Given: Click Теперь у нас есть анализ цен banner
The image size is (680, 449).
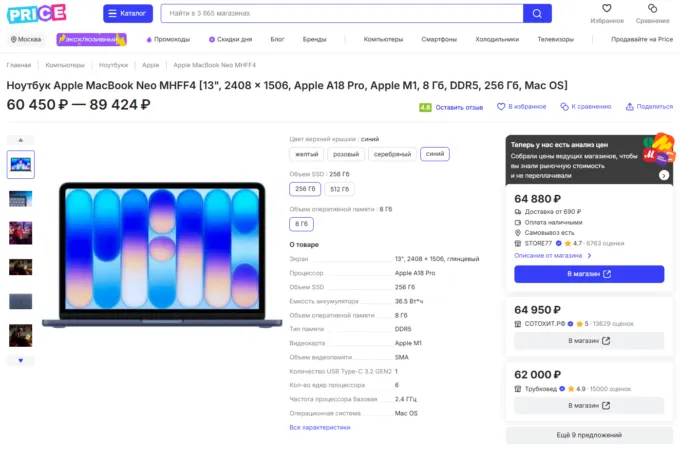Looking at the screenshot, I should 589,160.
